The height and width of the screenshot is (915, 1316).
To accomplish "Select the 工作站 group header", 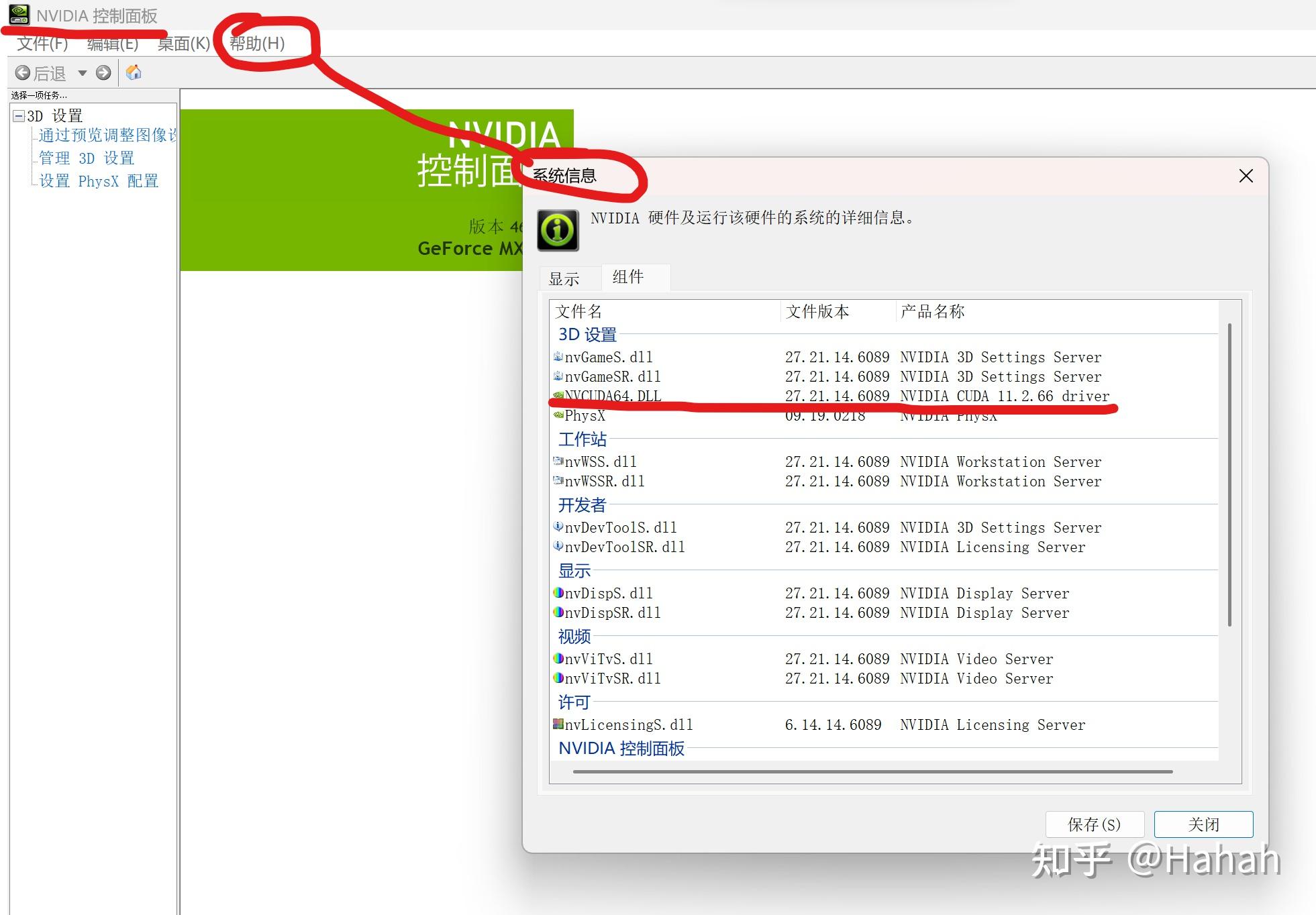I will 583,439.
